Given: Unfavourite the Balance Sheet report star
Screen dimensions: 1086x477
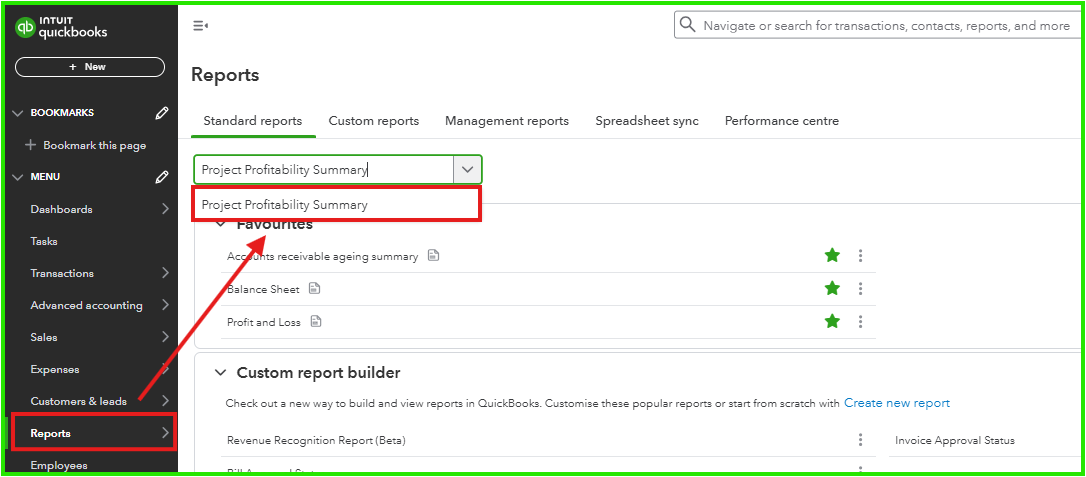Looking at the screenshot, I should point(832,289).
